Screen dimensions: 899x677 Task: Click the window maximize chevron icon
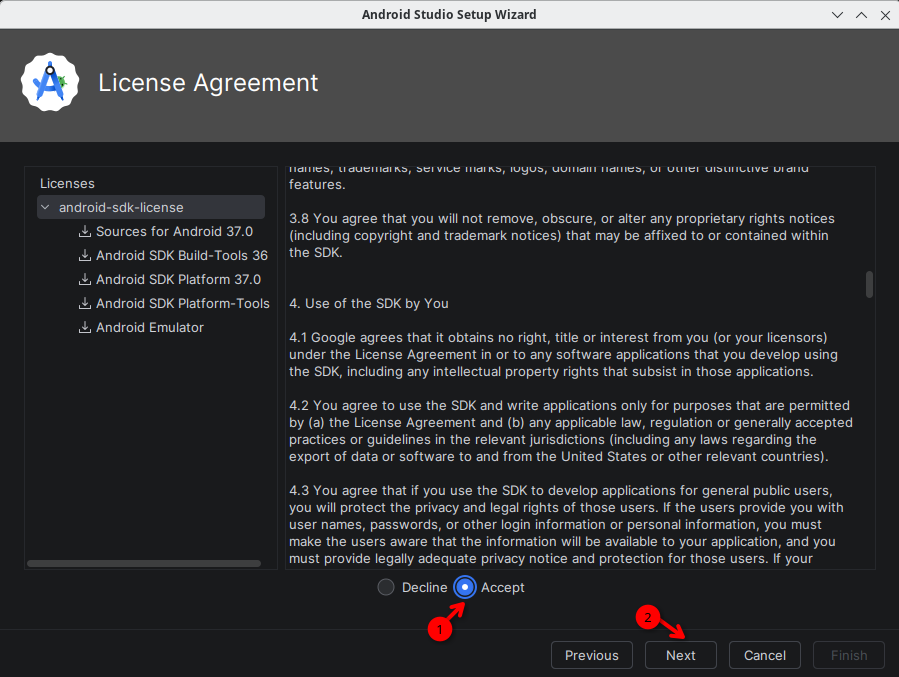(x=861, y=15)
